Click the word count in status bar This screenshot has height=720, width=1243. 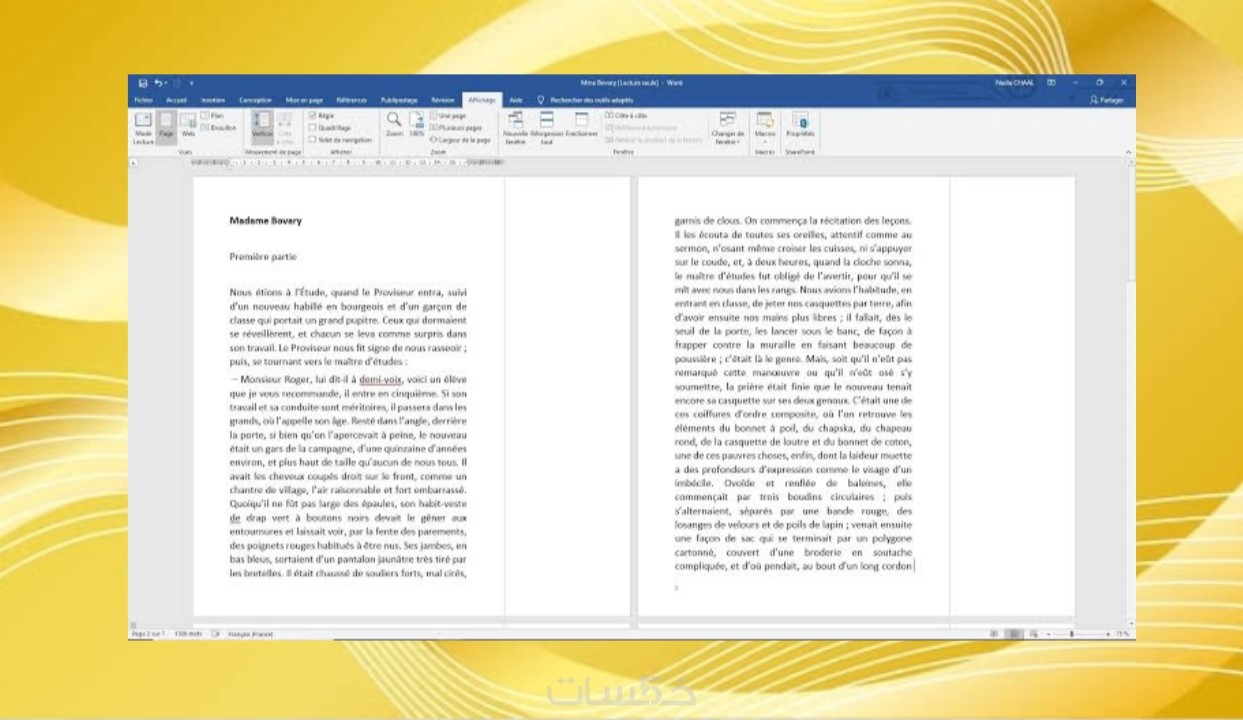188,634
